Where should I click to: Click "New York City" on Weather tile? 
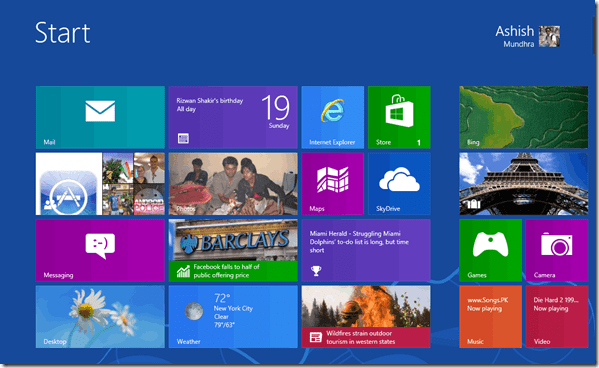(233, 308)
